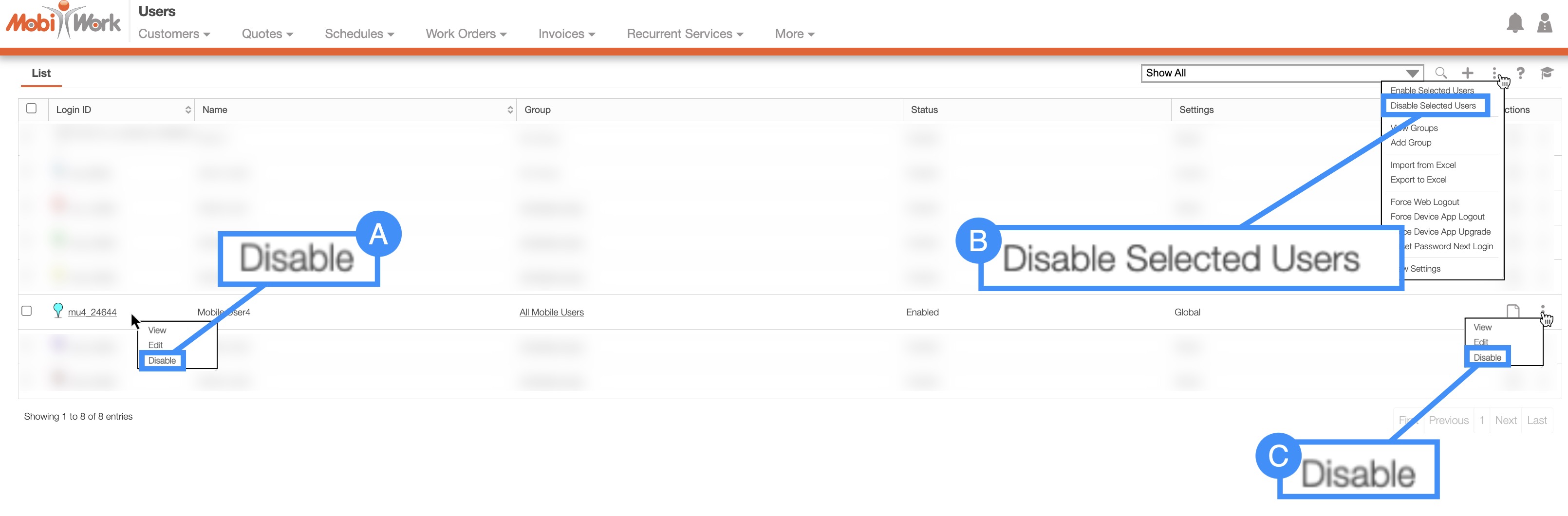Click the magnifying glass search icon
This screenshot has width=1568, height=516.
point(1441,73)
